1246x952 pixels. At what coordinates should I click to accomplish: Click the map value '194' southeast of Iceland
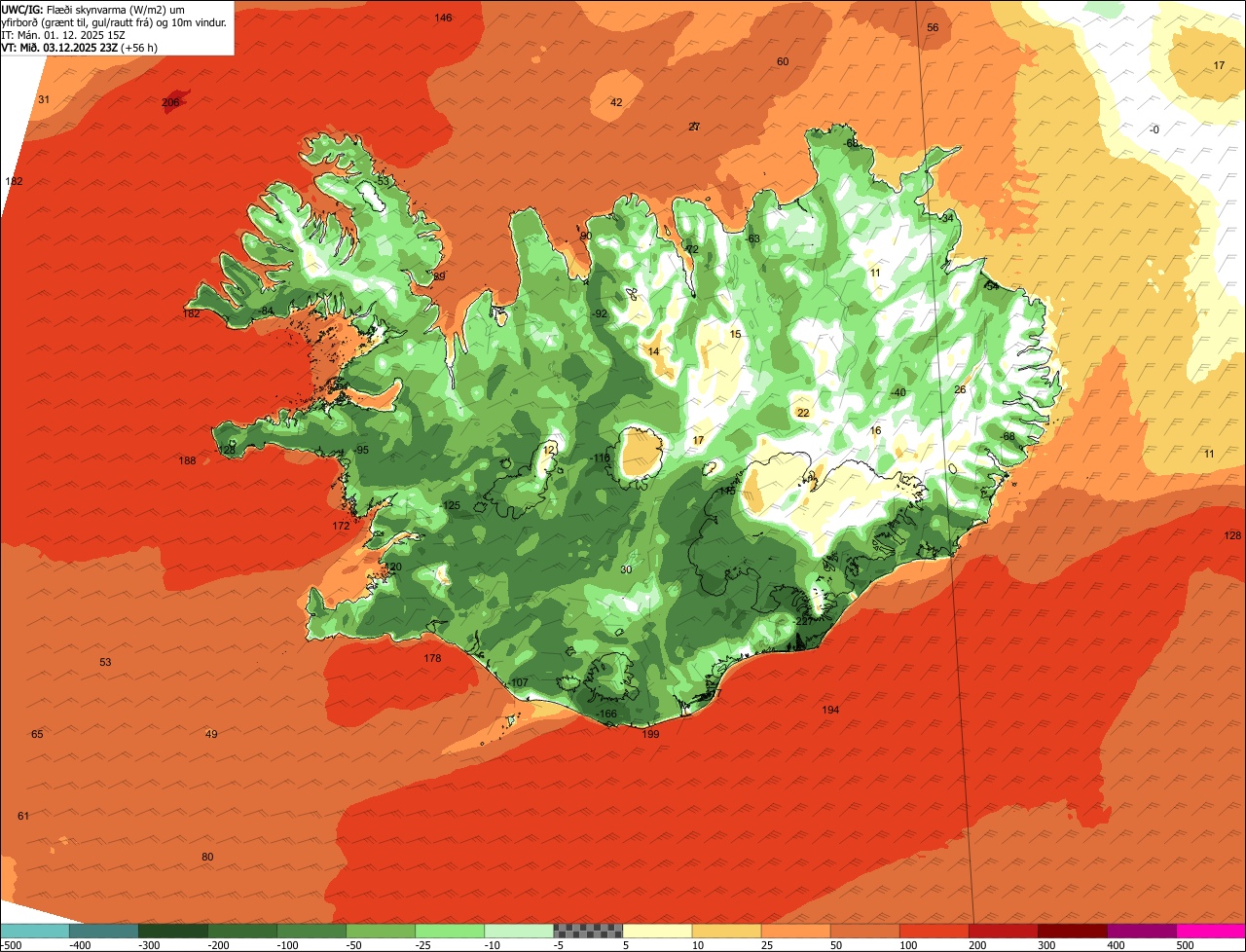830,710
